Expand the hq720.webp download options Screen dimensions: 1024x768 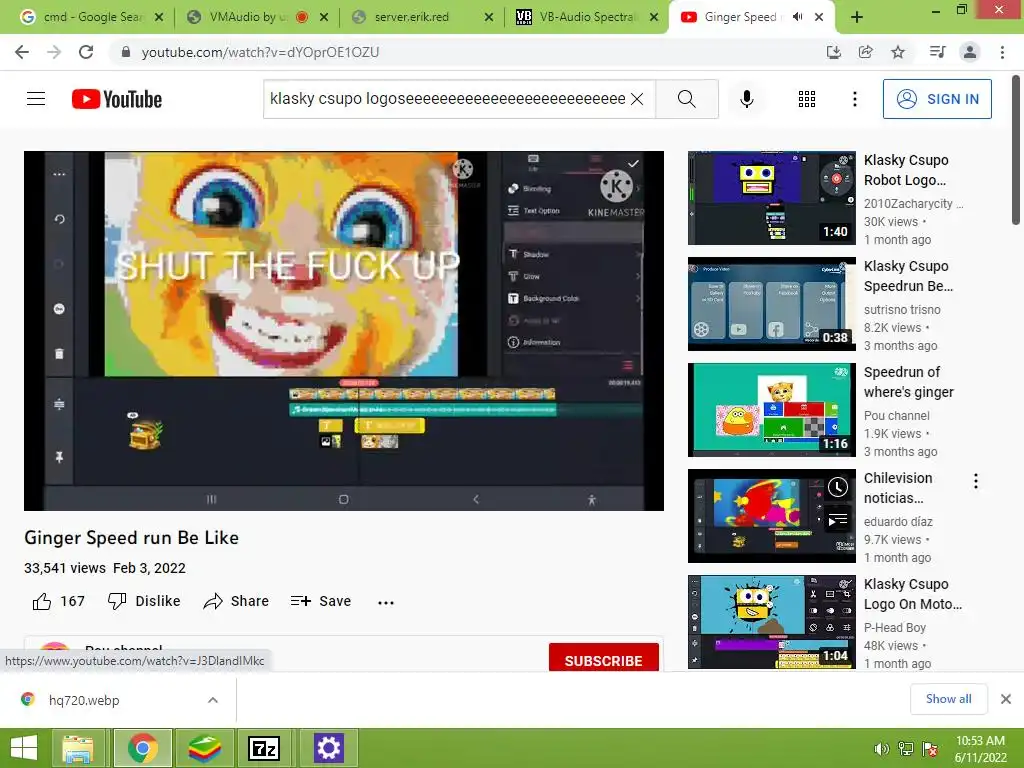click(213, 700)
